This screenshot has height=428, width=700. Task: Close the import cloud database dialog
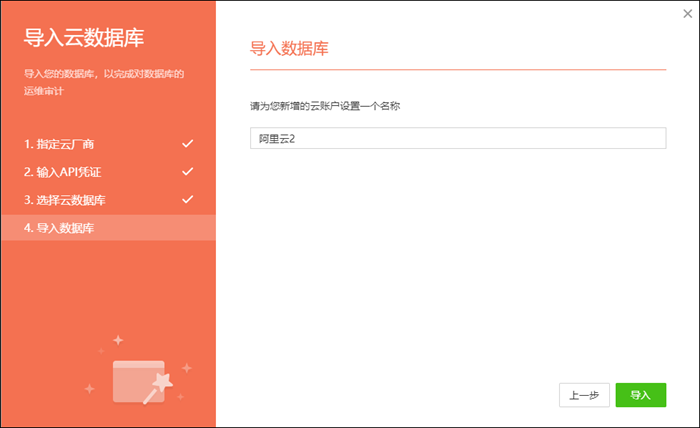[x=685, y=13]
